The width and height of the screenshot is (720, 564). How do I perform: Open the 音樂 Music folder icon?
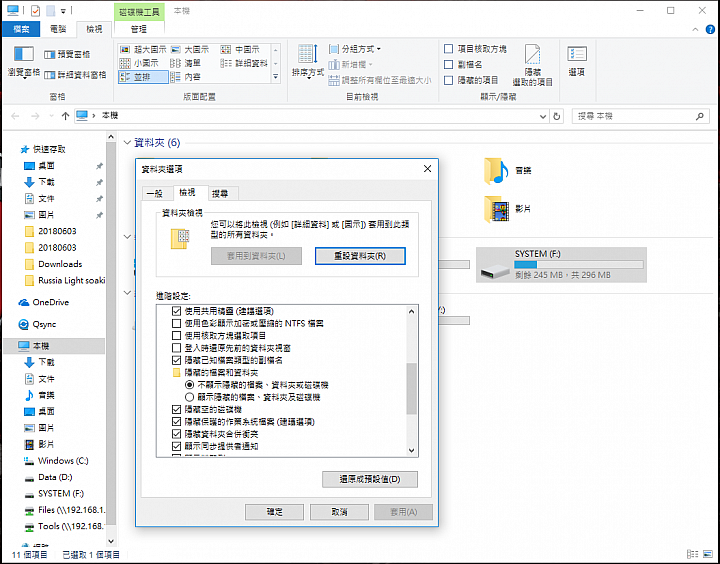coord(496,170)
